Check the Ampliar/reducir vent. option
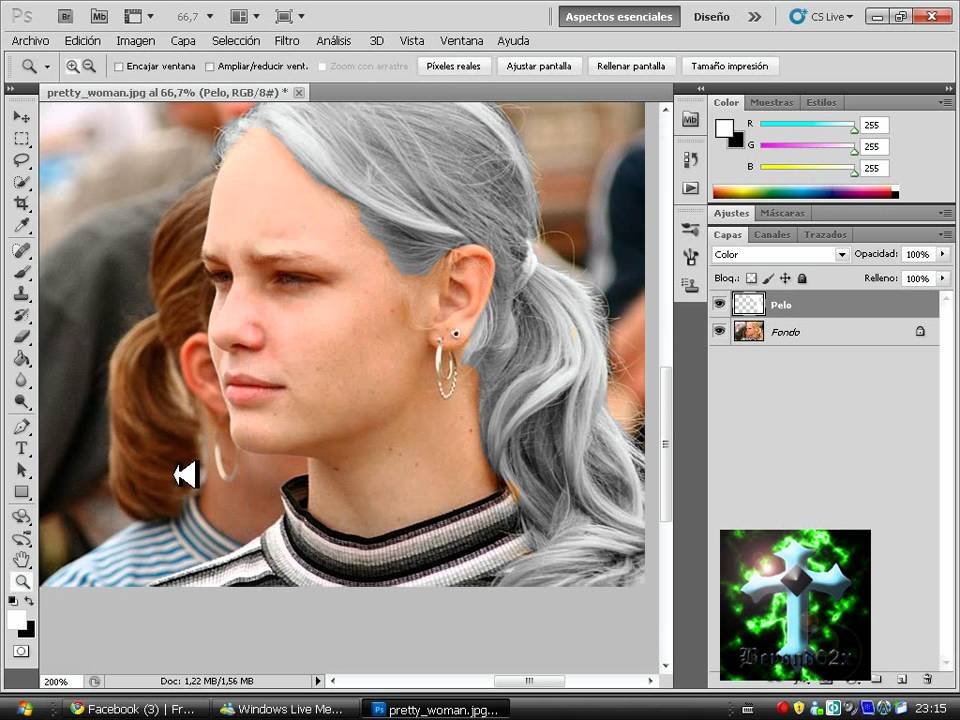This screenshot has width=960, height=720. 210,67
